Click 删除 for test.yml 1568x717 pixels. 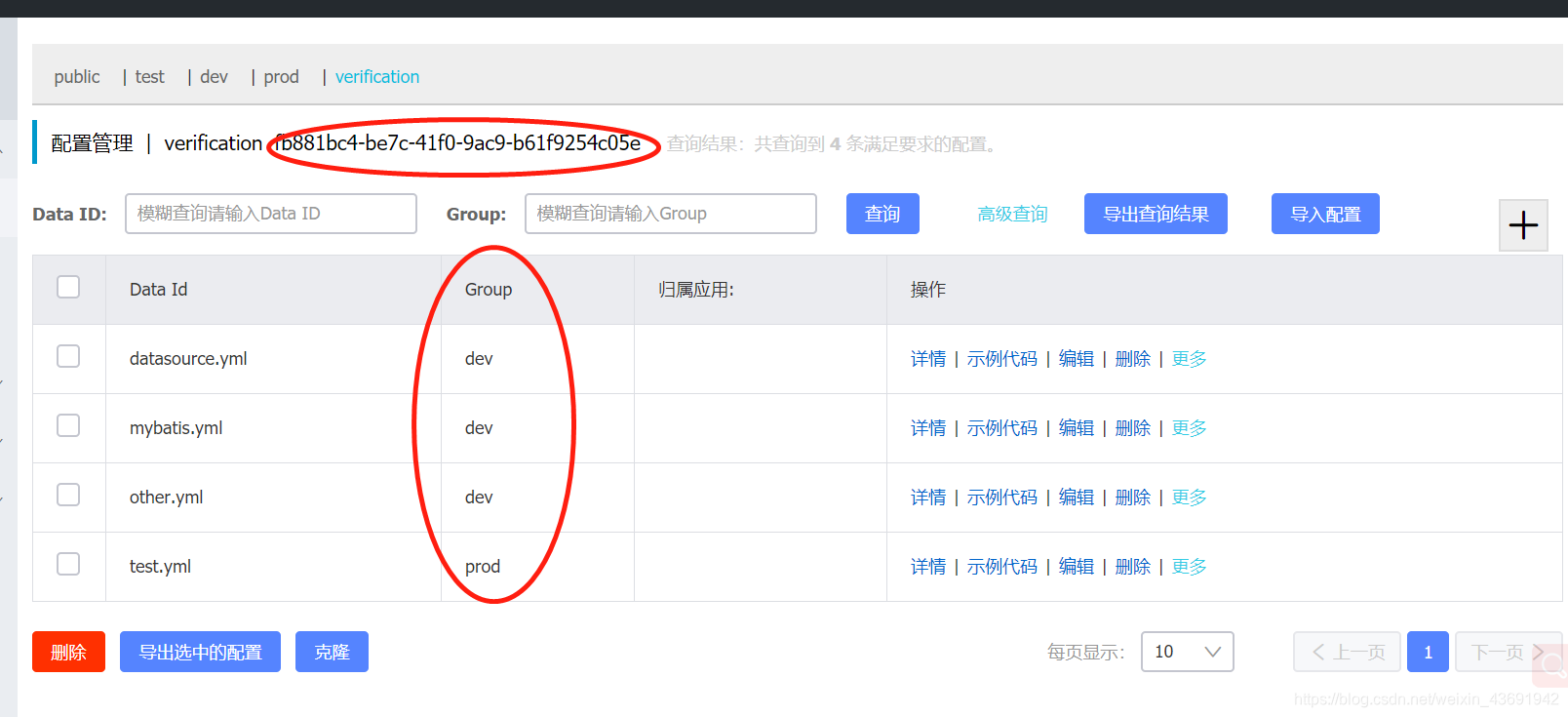pyautogui.click(x=1133, y=567)
